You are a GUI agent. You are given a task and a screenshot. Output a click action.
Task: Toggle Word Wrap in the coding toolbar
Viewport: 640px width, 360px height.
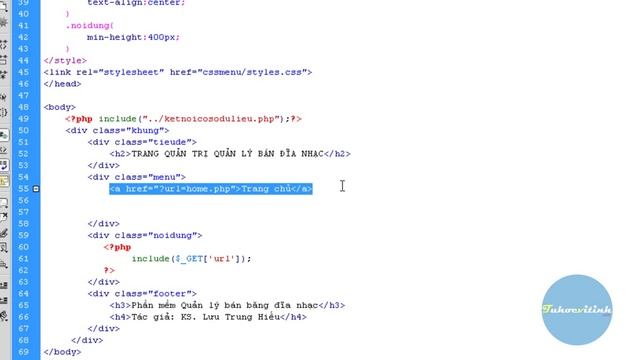4,165
